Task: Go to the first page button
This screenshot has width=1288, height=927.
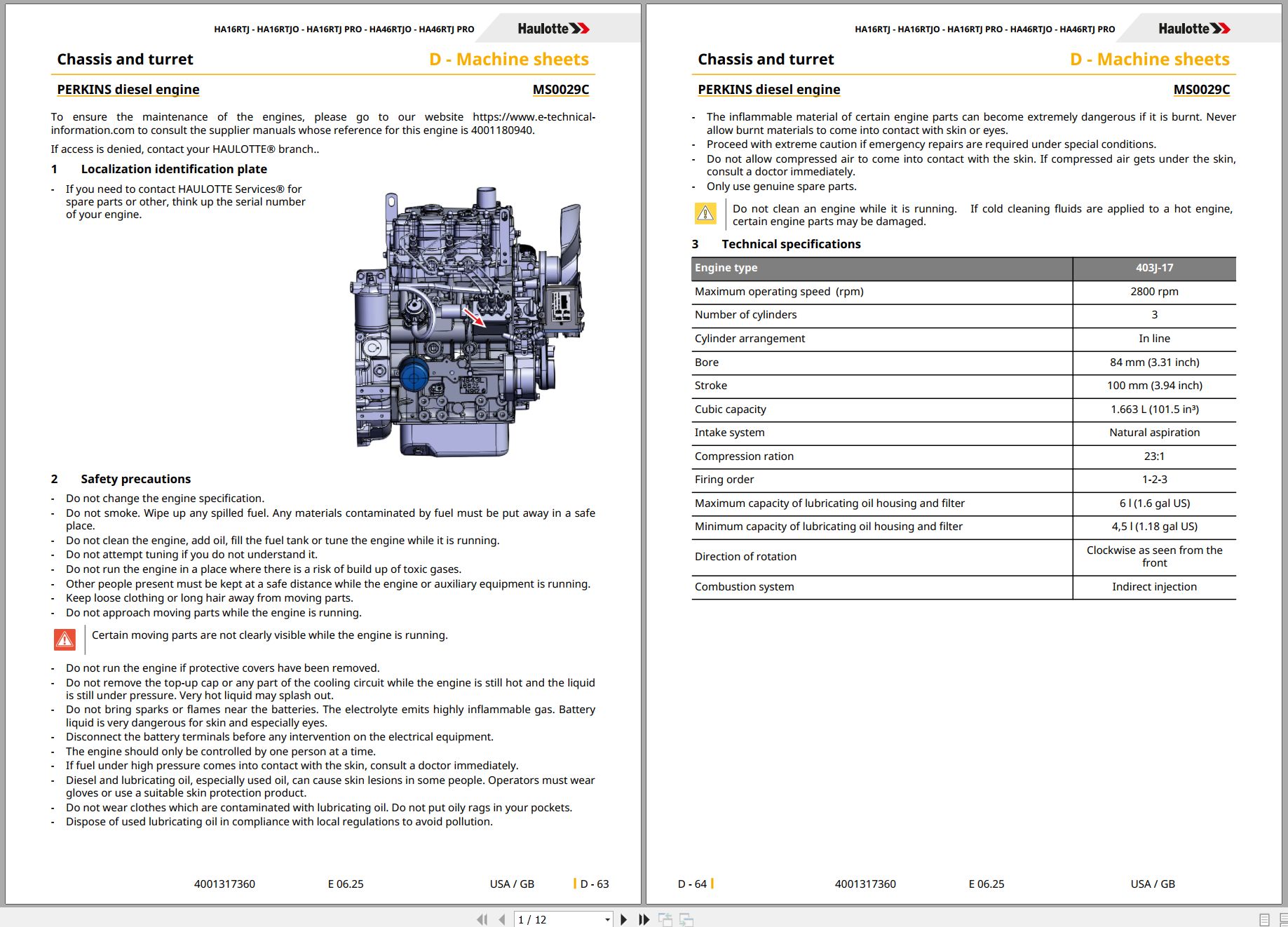Action: pos(482,919)
